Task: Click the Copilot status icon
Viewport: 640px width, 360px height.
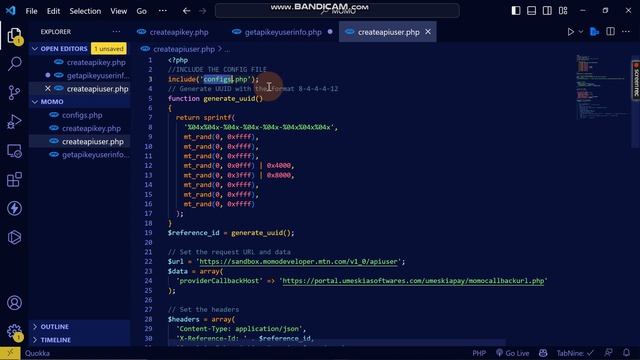Action: pos(543,353)
